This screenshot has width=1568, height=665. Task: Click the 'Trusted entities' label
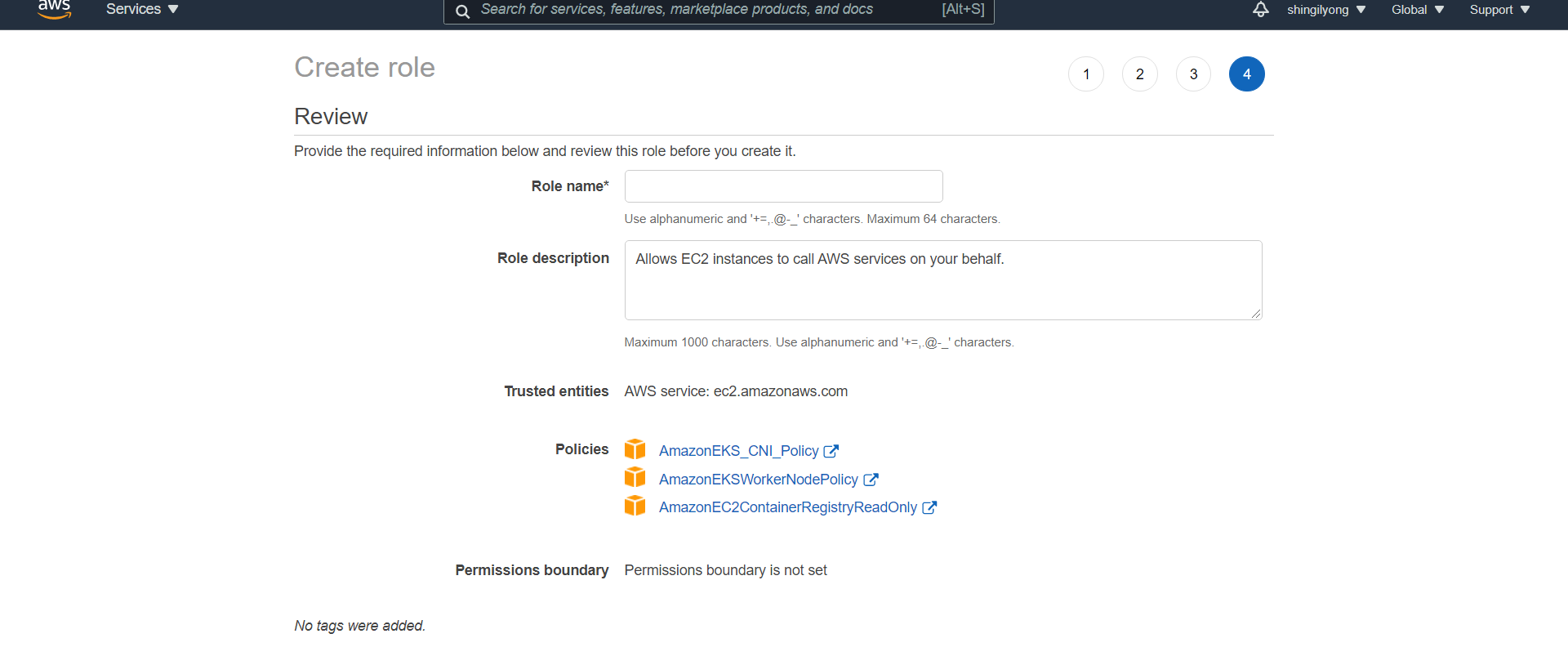pyautogui.click(x=556, y=391)
